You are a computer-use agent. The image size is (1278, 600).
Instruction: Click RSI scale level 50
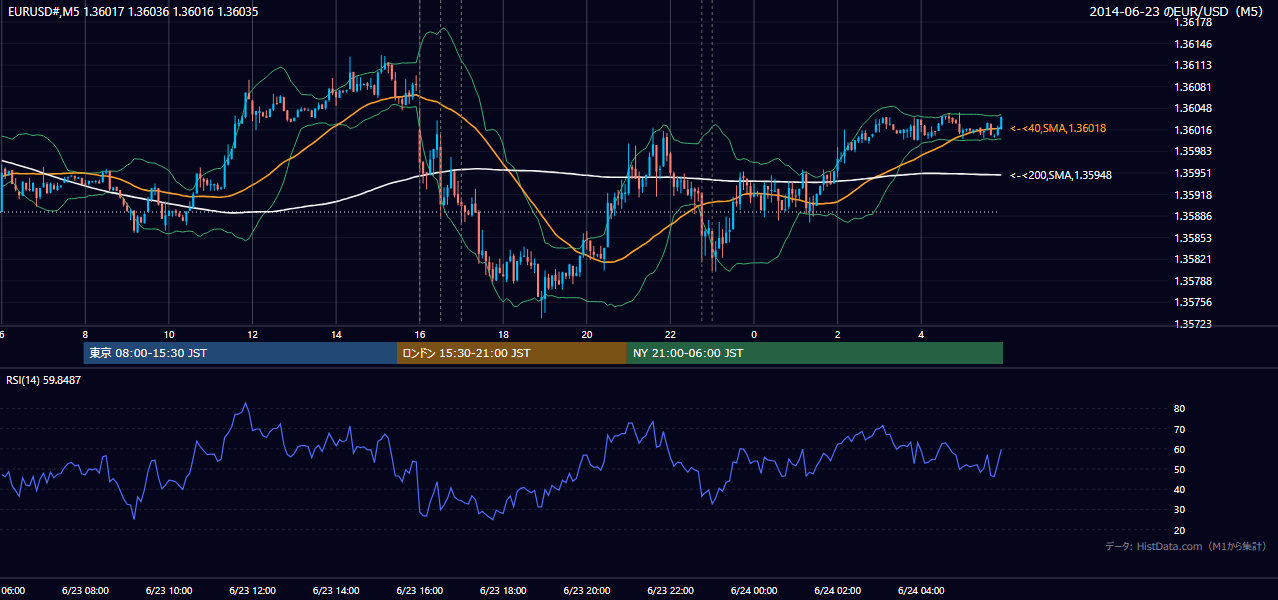click(1180, 469)
